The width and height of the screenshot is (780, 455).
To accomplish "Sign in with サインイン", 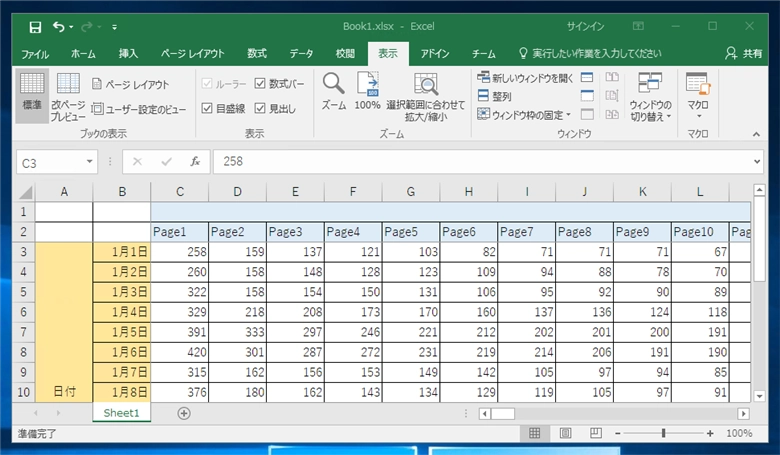I will point(585,26).
